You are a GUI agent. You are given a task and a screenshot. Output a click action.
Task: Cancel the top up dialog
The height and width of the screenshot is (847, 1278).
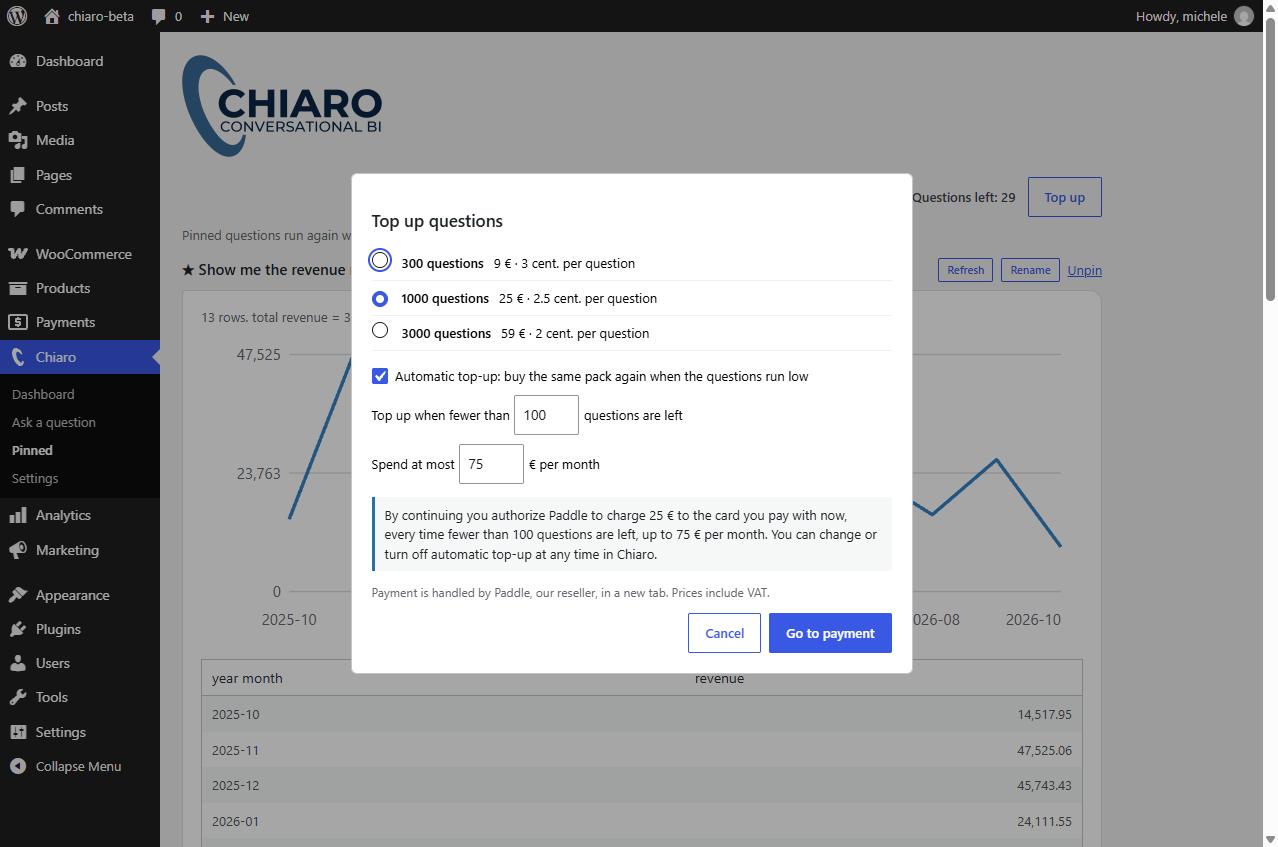pos(724,633)
